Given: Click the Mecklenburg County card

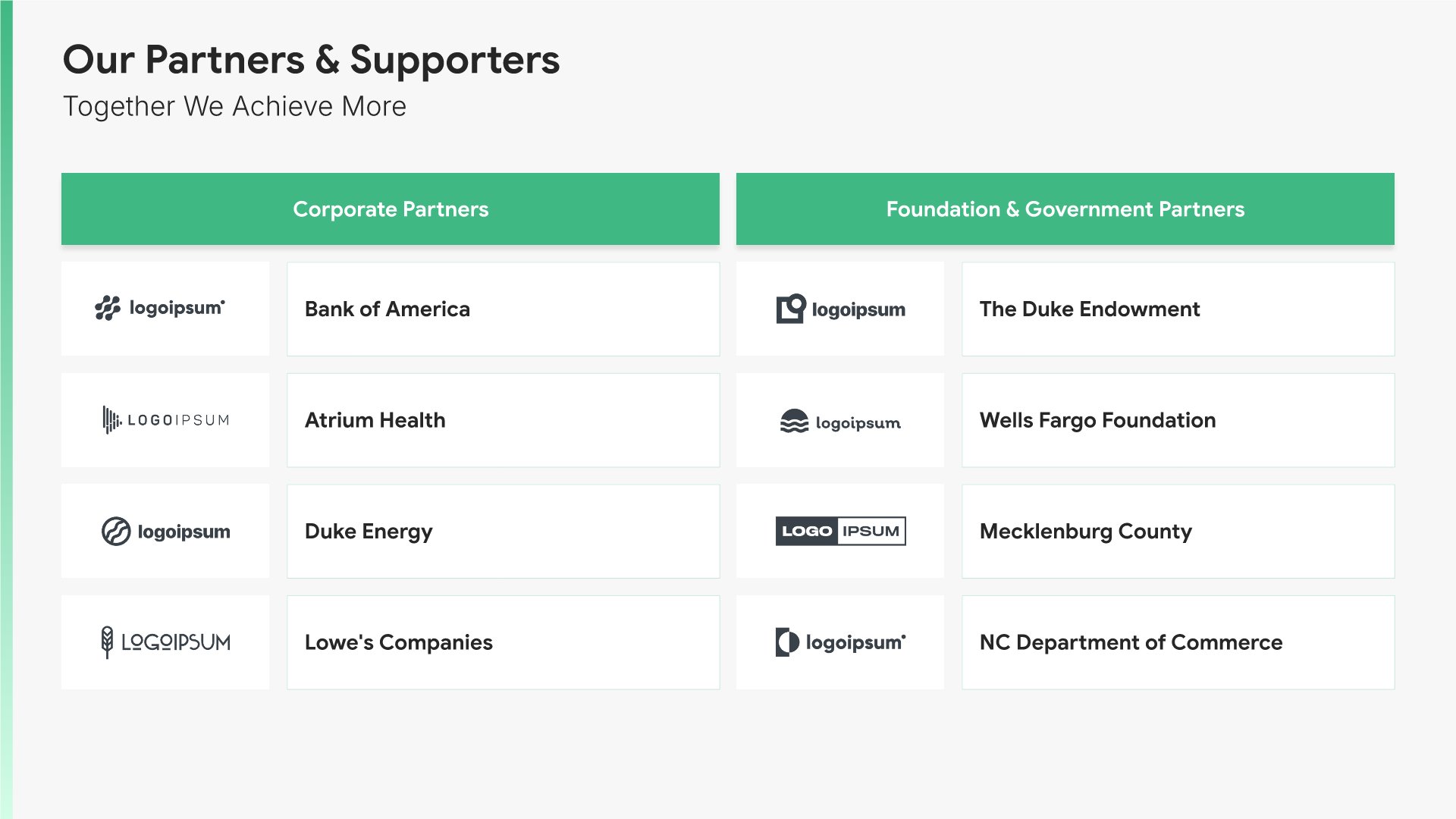Looking at the screenshot, I should coord(1178,531).
